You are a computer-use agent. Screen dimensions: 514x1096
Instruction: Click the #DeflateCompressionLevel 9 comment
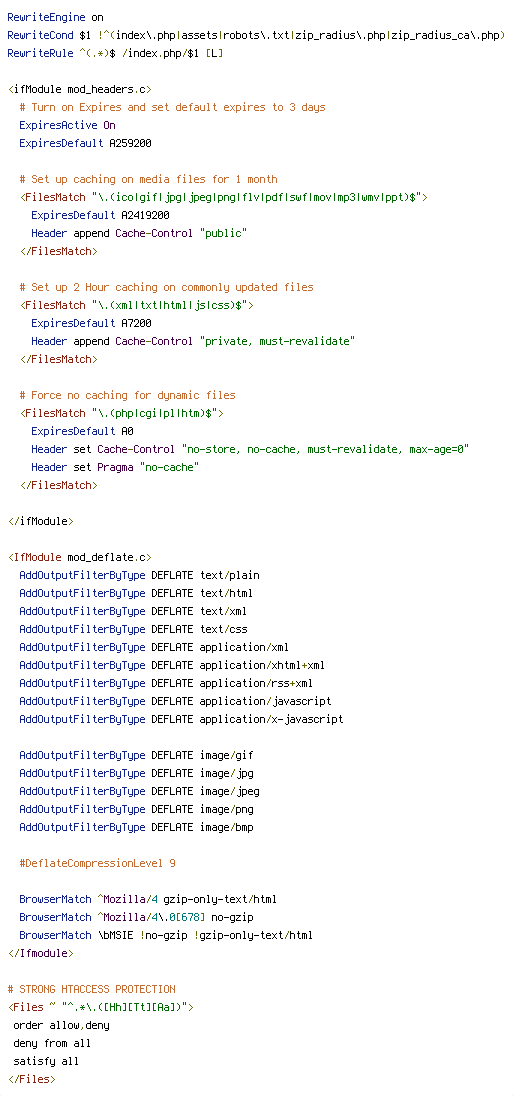[97, 863]
